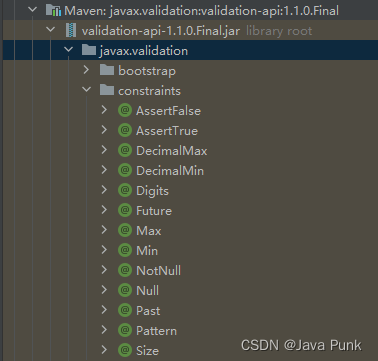Select the 'NotNull' class name

coord(159,271)
